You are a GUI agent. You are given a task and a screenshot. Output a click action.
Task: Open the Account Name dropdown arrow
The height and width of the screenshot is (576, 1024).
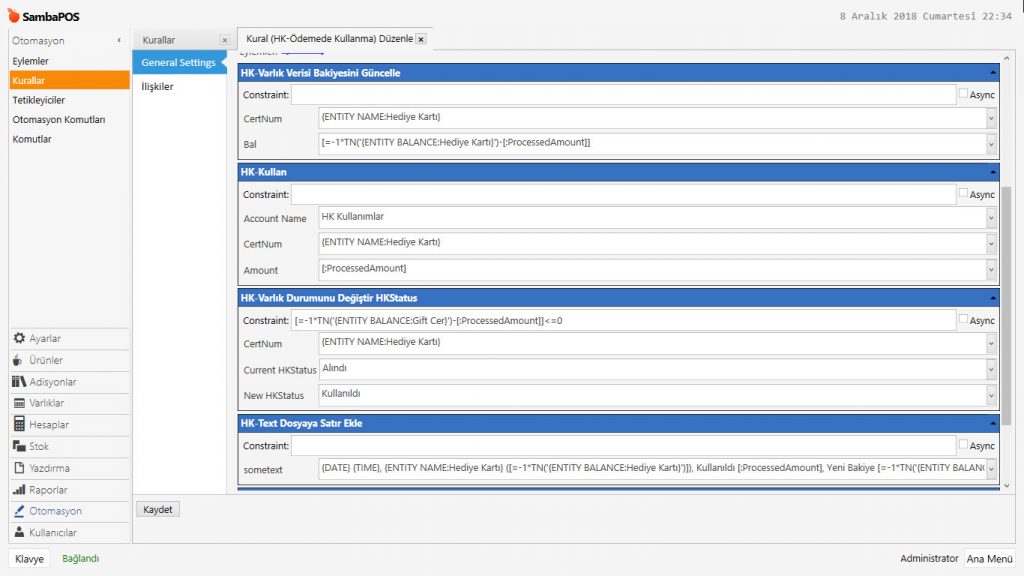(x=991, y=218)
